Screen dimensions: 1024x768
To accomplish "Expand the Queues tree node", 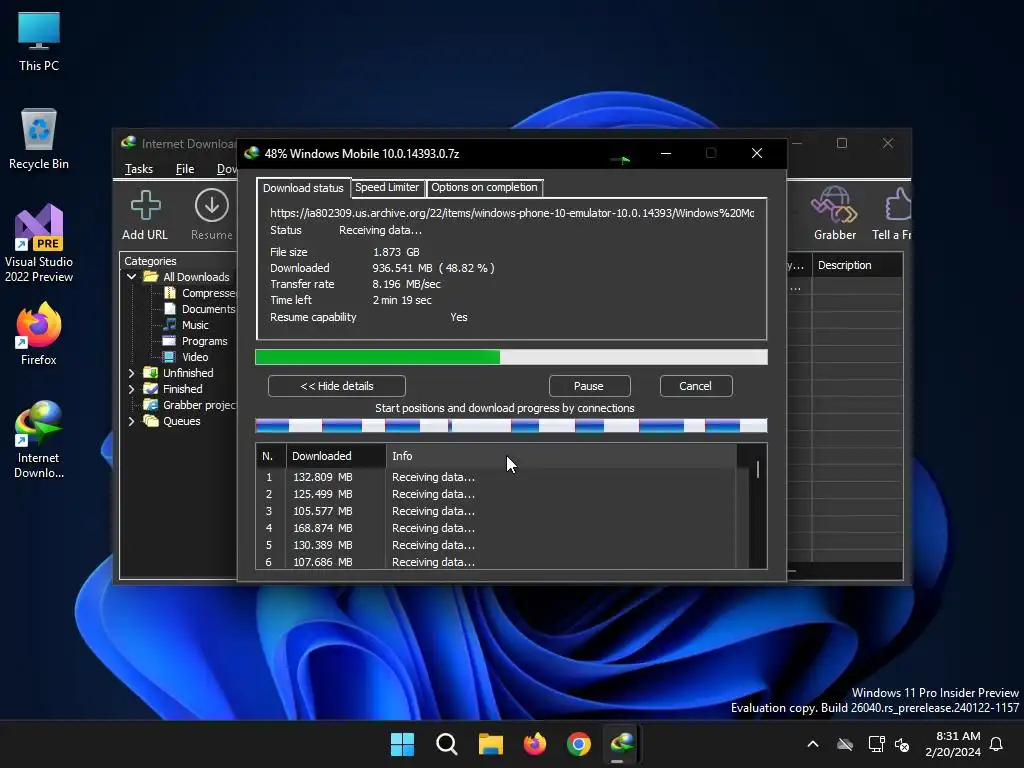I will (x=131, y=421).
